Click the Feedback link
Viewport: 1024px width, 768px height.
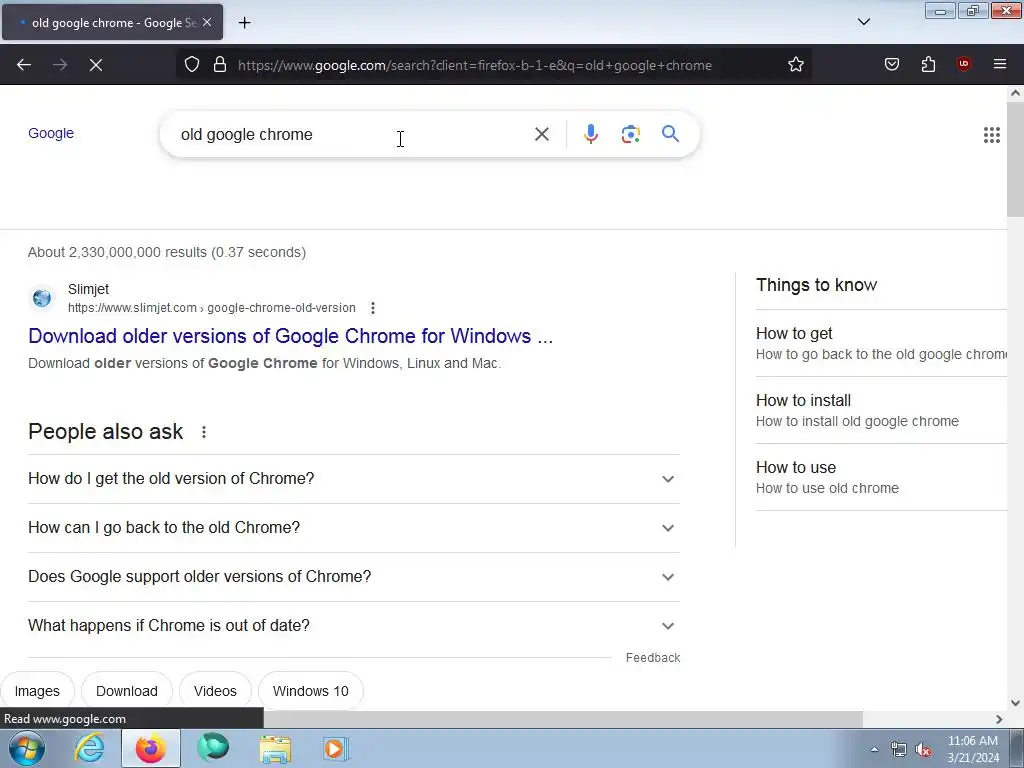click(652, 658)
